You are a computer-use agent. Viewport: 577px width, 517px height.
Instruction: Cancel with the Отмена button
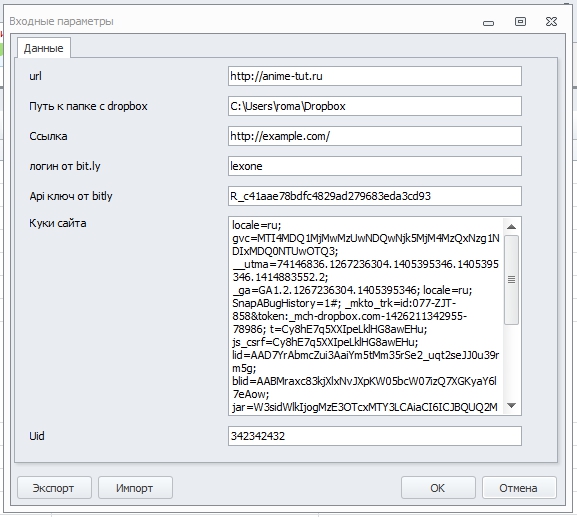519,488
